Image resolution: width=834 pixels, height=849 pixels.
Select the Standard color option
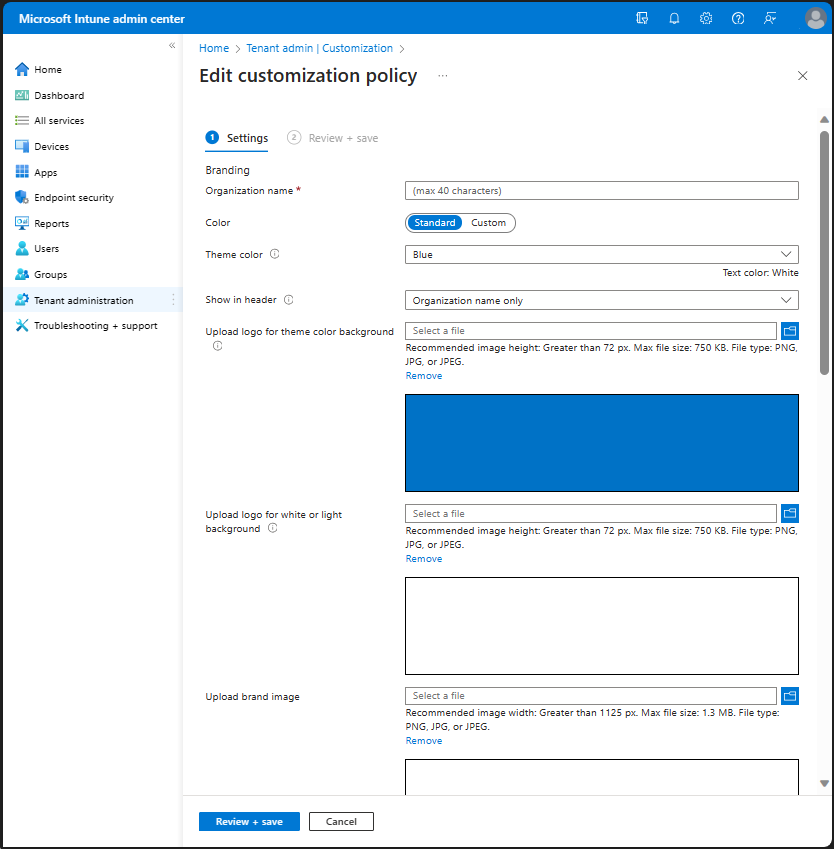click(435, 222)
